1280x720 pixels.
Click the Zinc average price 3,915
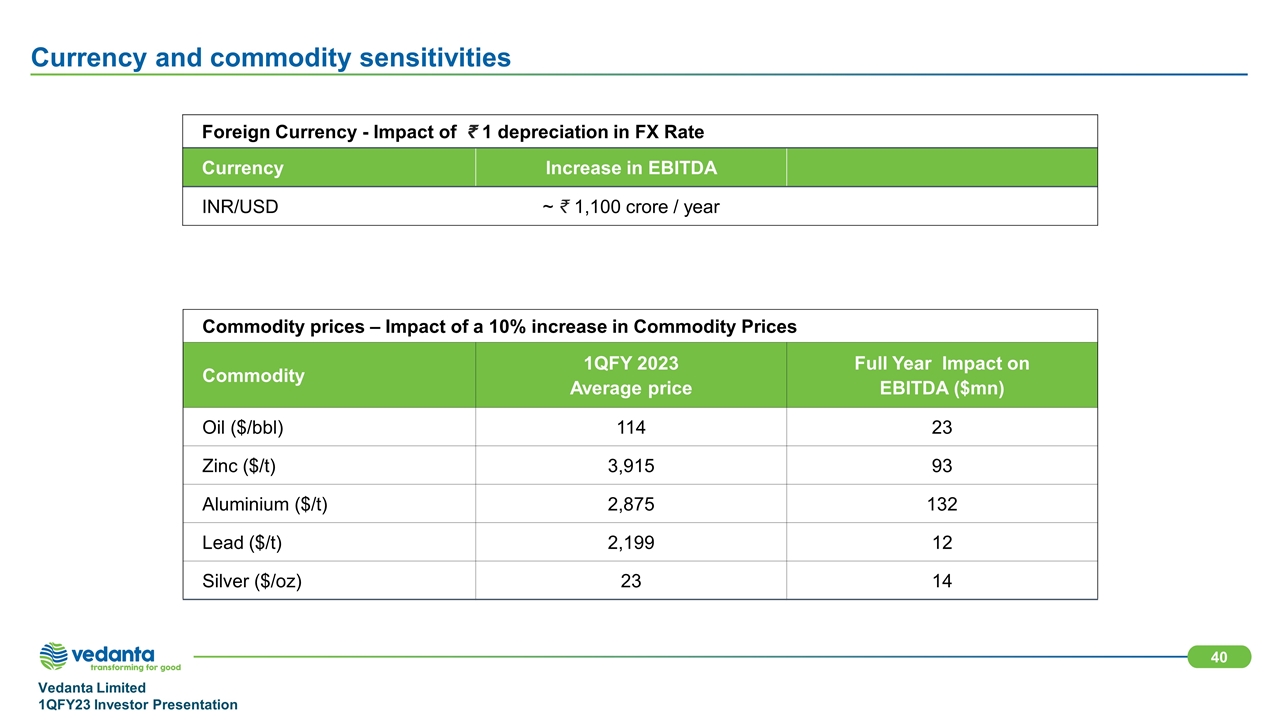tap(631, 466)
